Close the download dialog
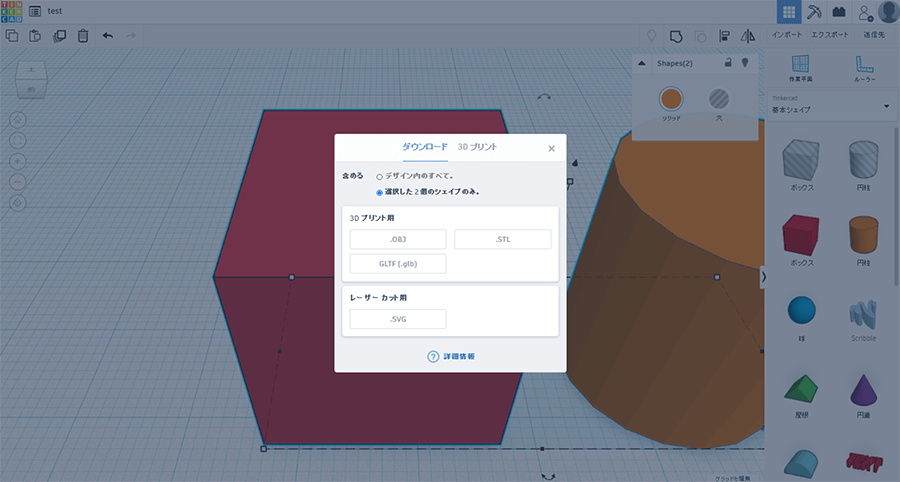 pyautogui.click(x=552, y=149)
